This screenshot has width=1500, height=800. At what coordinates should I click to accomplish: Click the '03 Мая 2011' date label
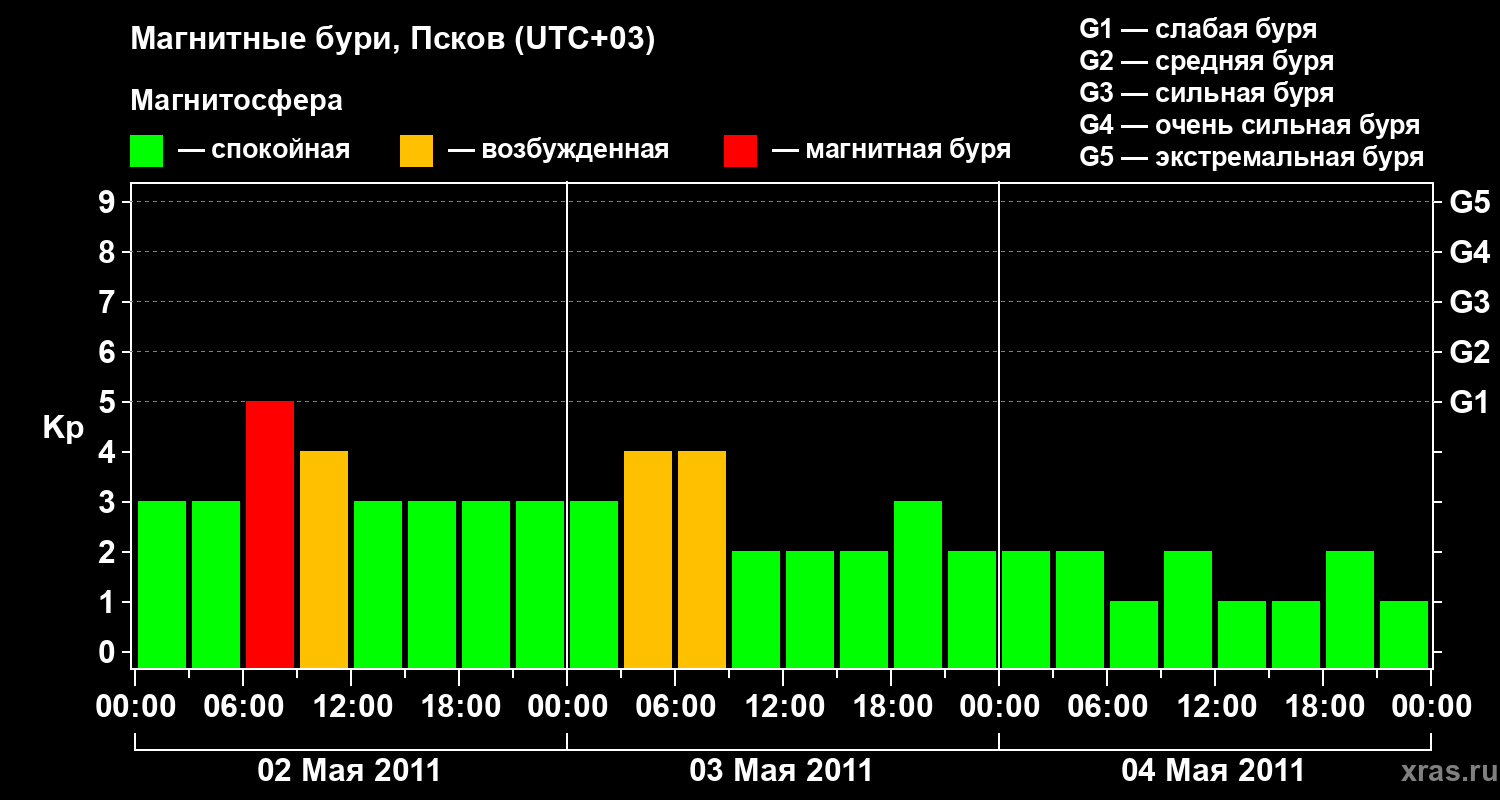tap(781, 771)
